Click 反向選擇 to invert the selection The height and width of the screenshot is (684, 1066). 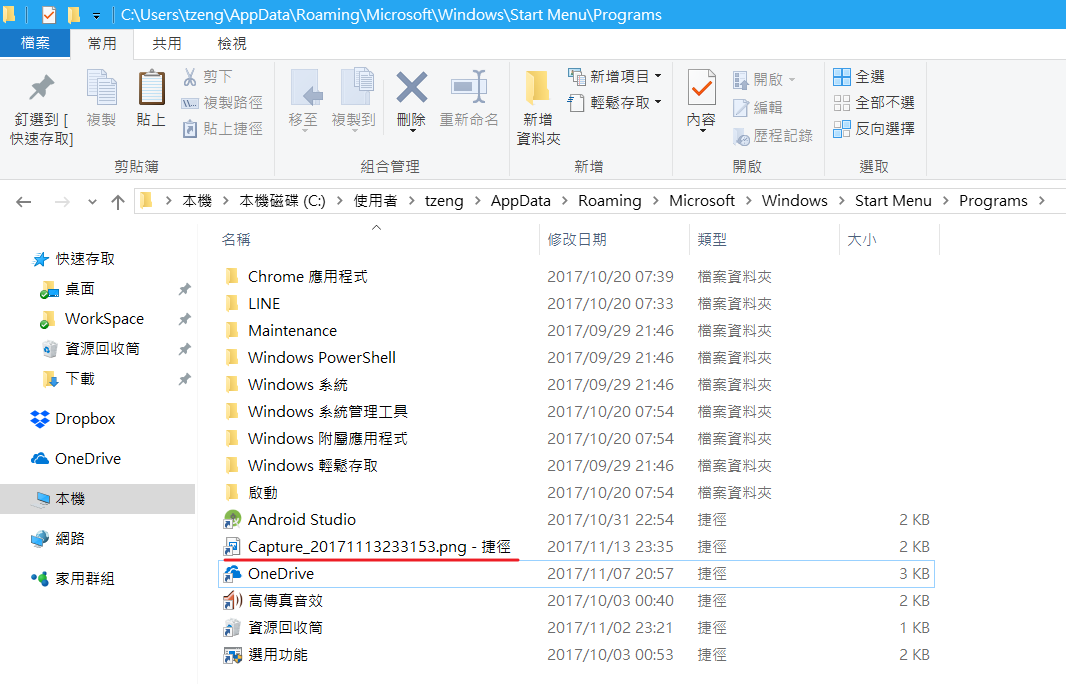[874, 129]
